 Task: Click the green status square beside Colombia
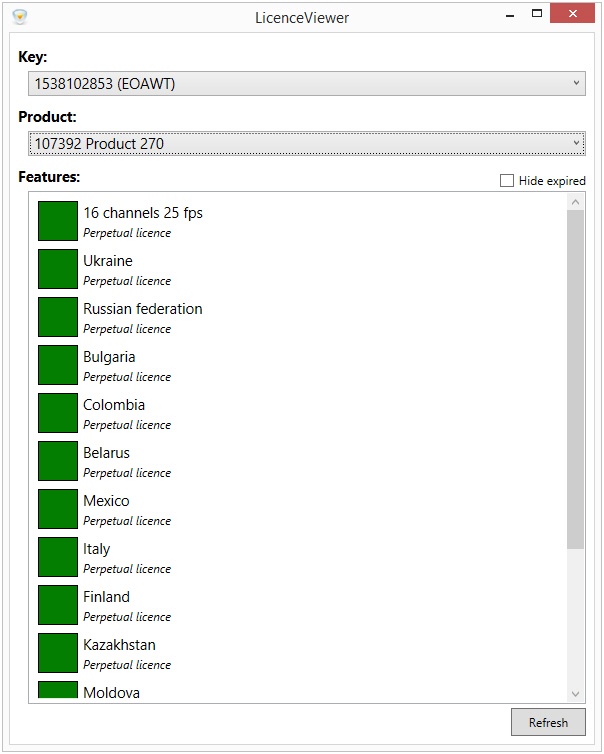point(58,413)
